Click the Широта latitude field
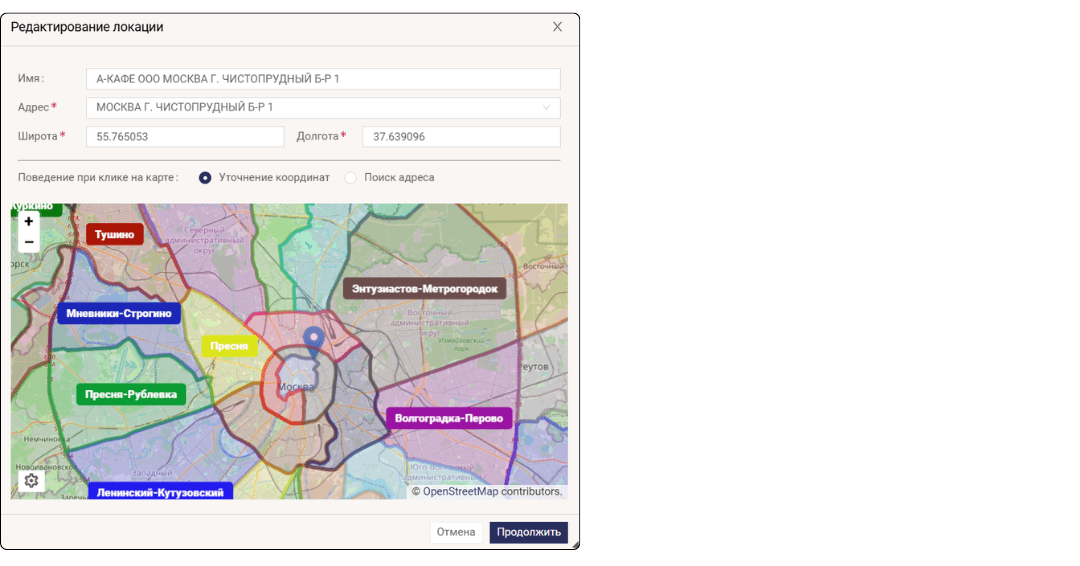 click(x=185, y=137)
